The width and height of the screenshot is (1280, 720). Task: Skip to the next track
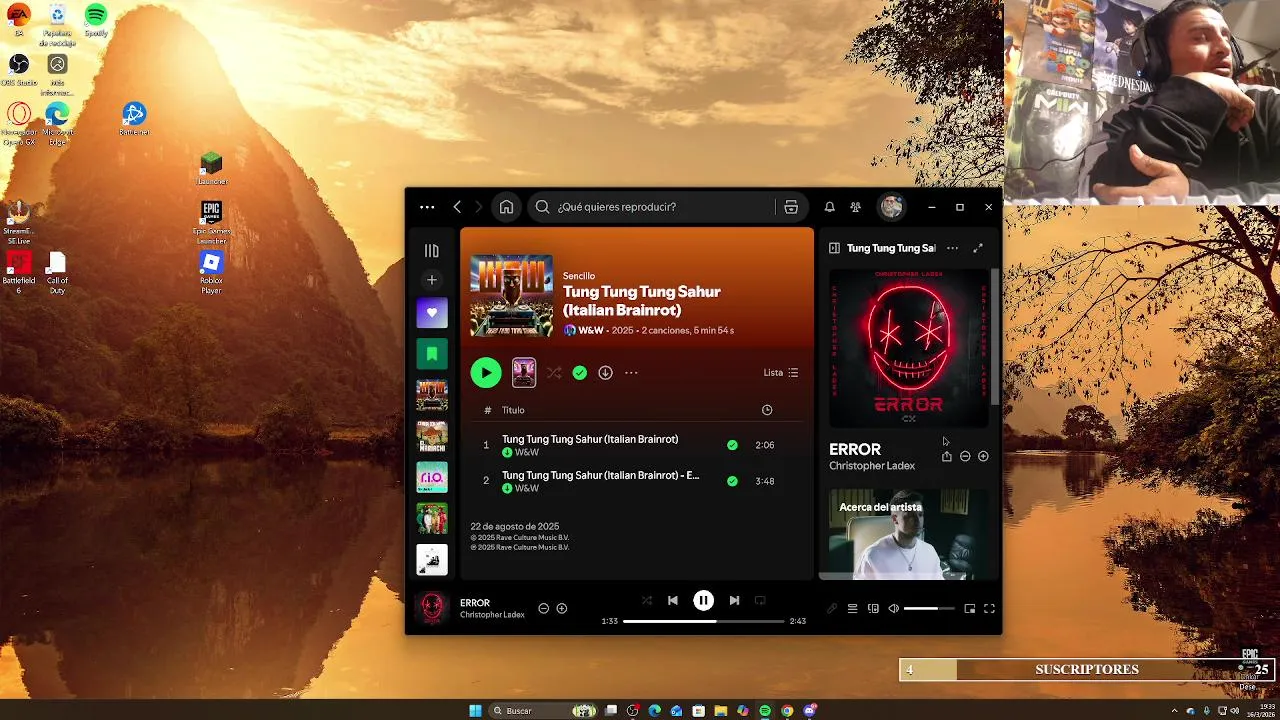coord(734,600)
